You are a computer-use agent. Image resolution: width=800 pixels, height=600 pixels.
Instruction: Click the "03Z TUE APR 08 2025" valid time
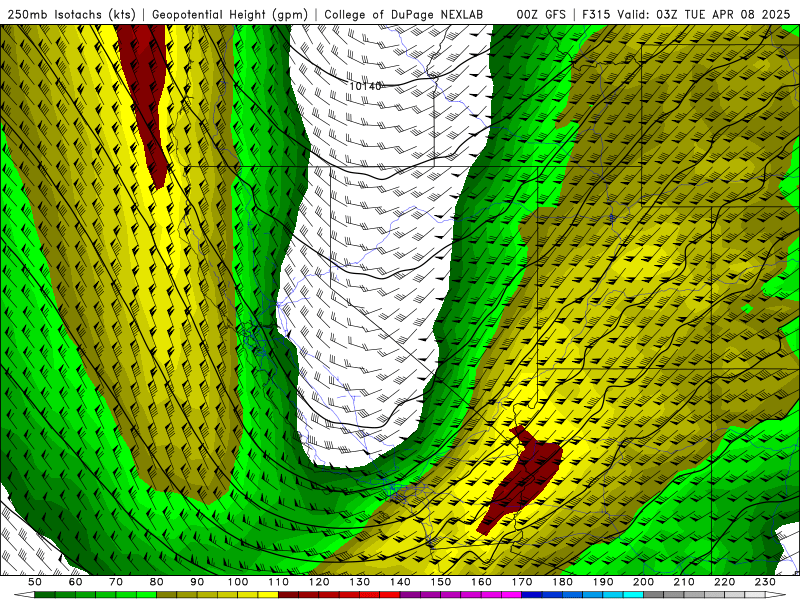[723, 15]
